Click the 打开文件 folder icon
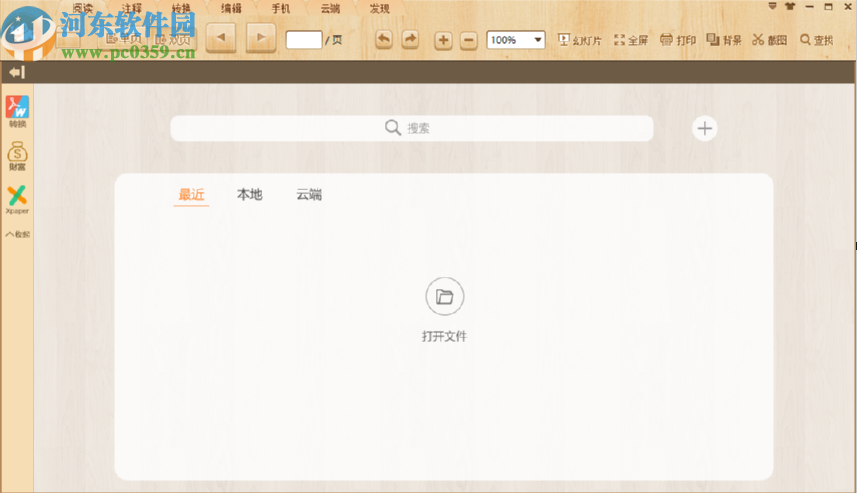 pyautogui.click(x=444, y=297)
